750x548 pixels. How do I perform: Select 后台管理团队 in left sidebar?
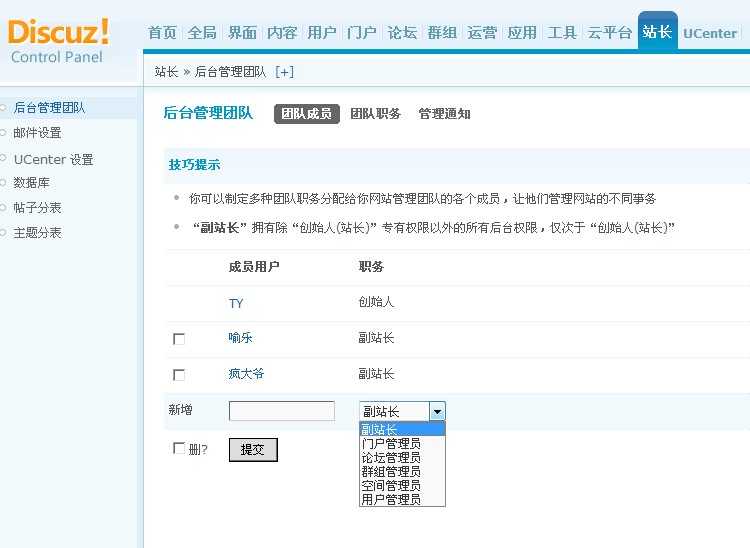(x=49, y=108)
